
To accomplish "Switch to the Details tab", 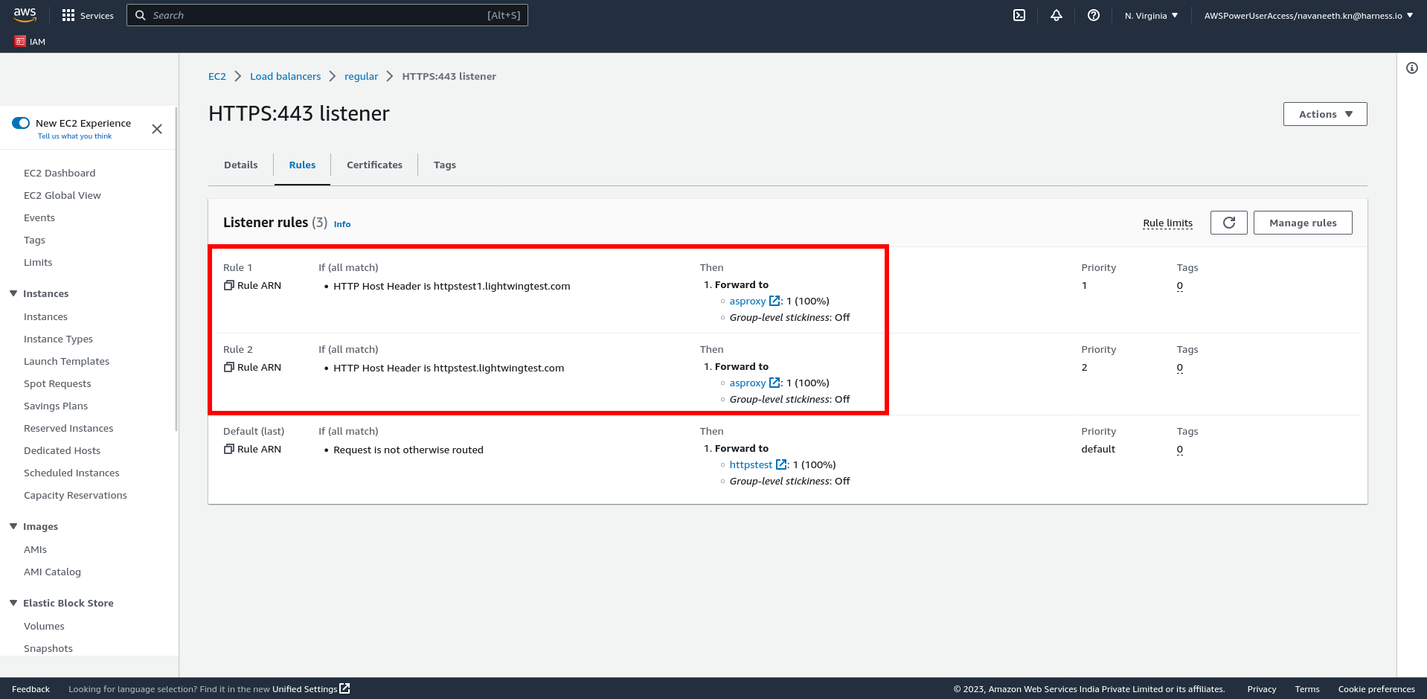I will 240,165.
